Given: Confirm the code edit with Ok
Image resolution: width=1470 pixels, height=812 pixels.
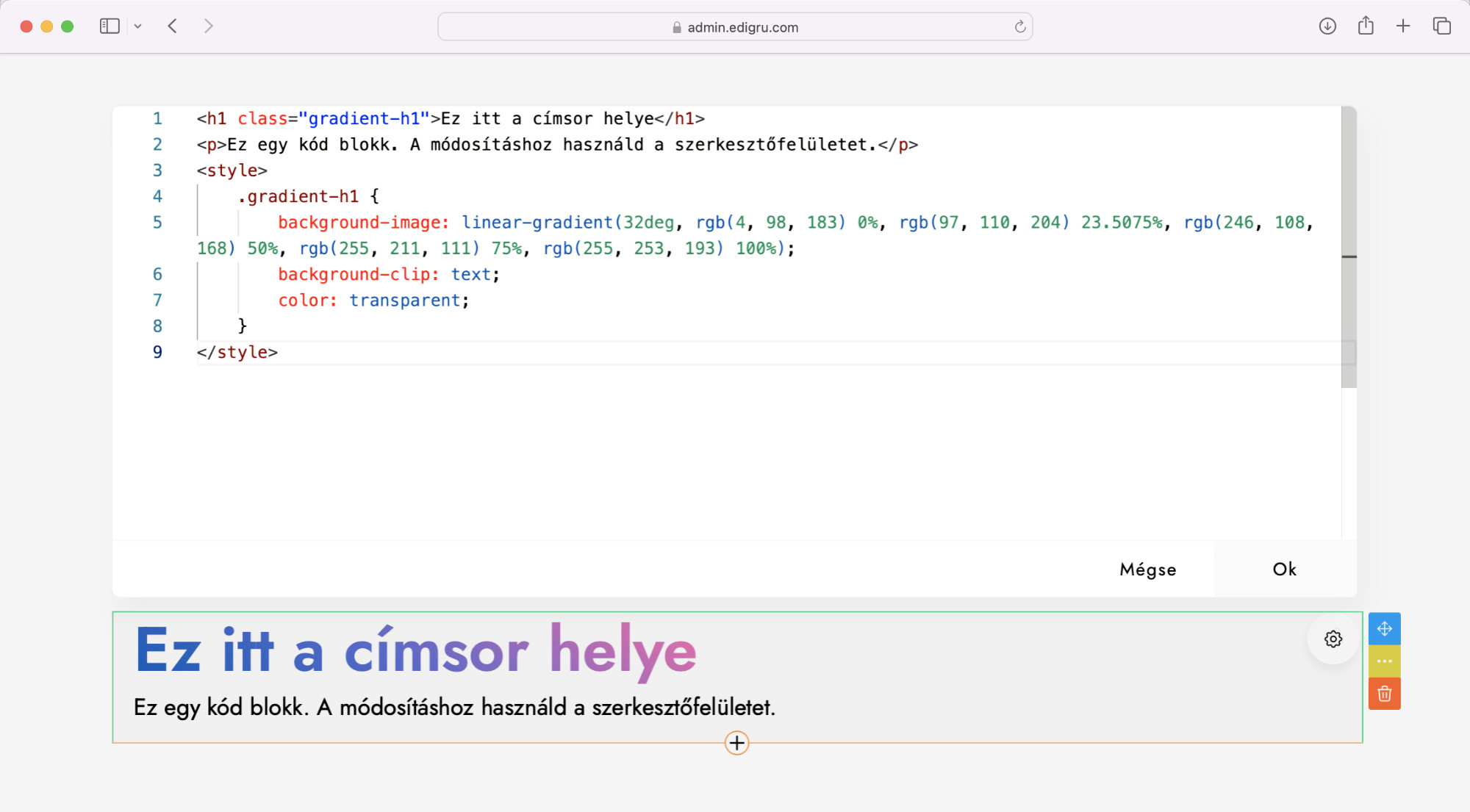Looking at the screenshot, I should coord(1283,569).
